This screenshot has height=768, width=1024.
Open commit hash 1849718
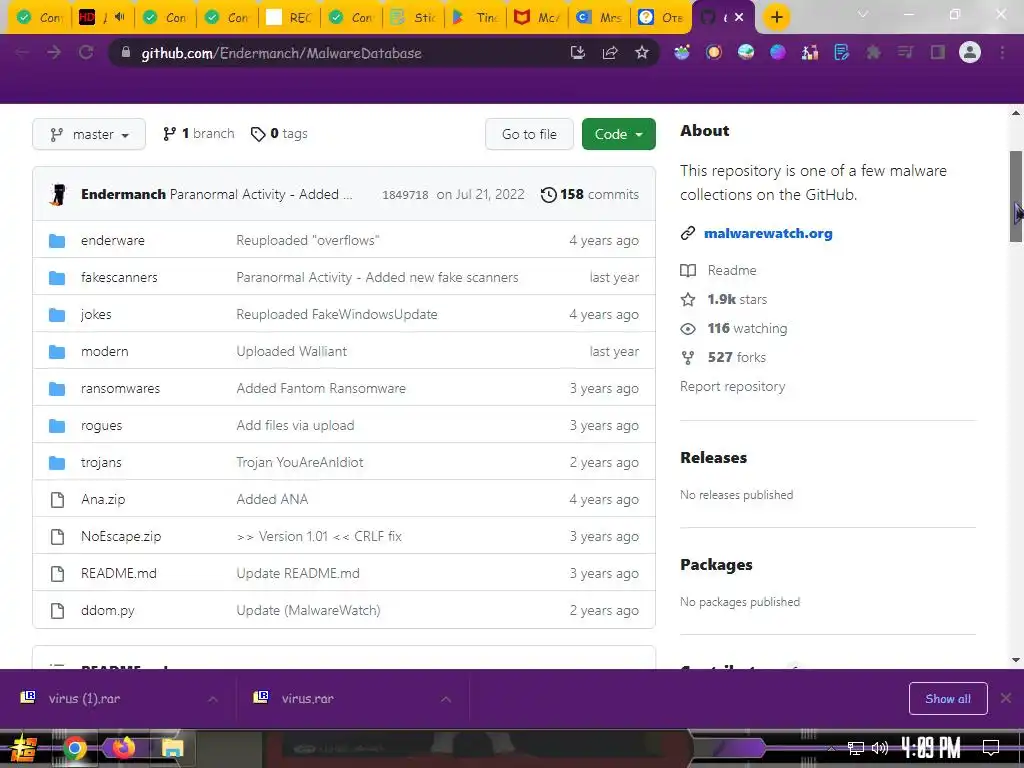tap(405, 195)
